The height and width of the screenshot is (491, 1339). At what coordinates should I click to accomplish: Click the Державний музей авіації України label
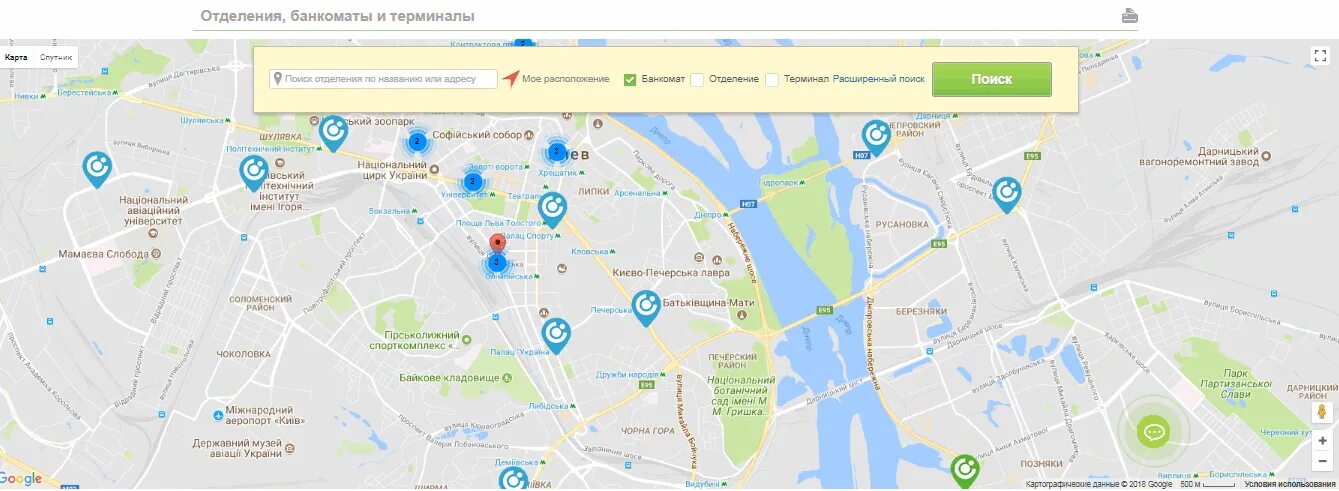coord(238,447)
